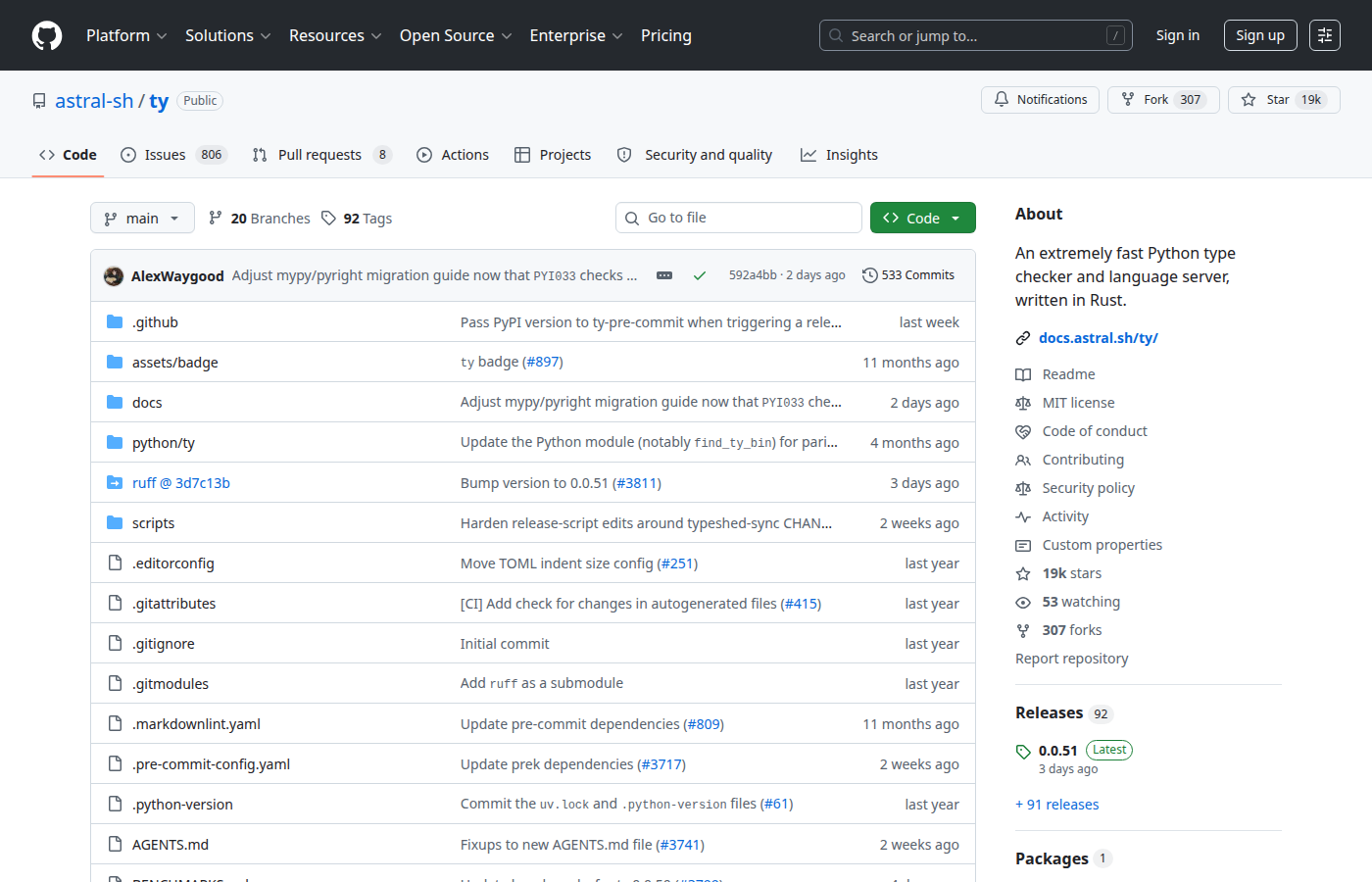Screen dimensions: 1372x882
Task: Open pull request #897 link
Action: point(543,362)
